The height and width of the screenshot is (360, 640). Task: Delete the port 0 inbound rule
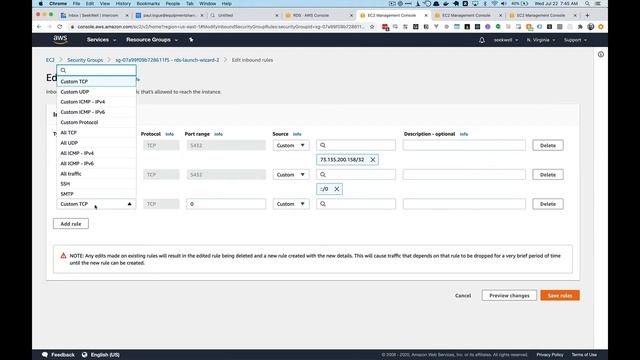point(548,204)
